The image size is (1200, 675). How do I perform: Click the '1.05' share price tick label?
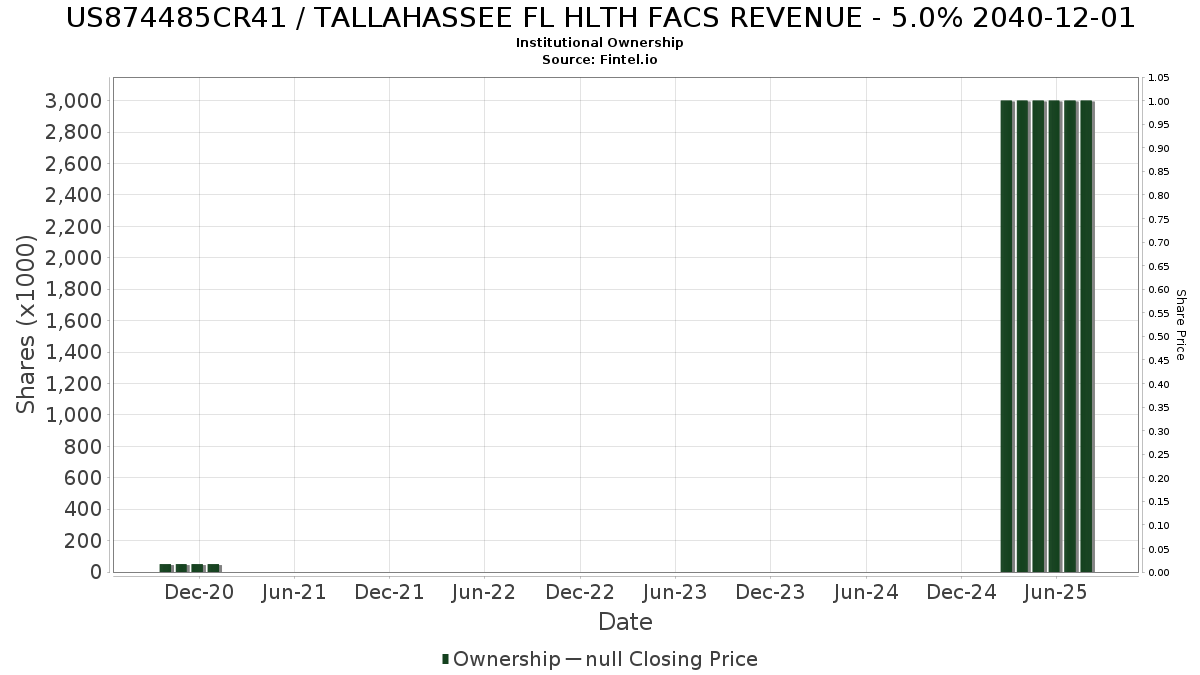[1159, 78]
